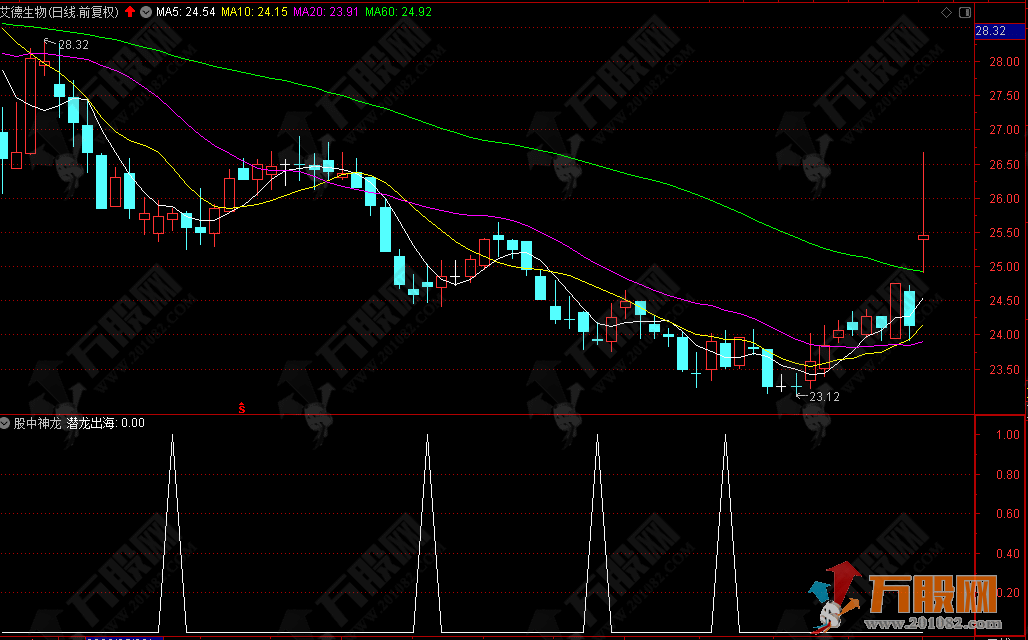Screen dimensions: 1028x640
Task: Click the 艾德生物(日线.前复权) chart title
Action: [x=60, y=11]
